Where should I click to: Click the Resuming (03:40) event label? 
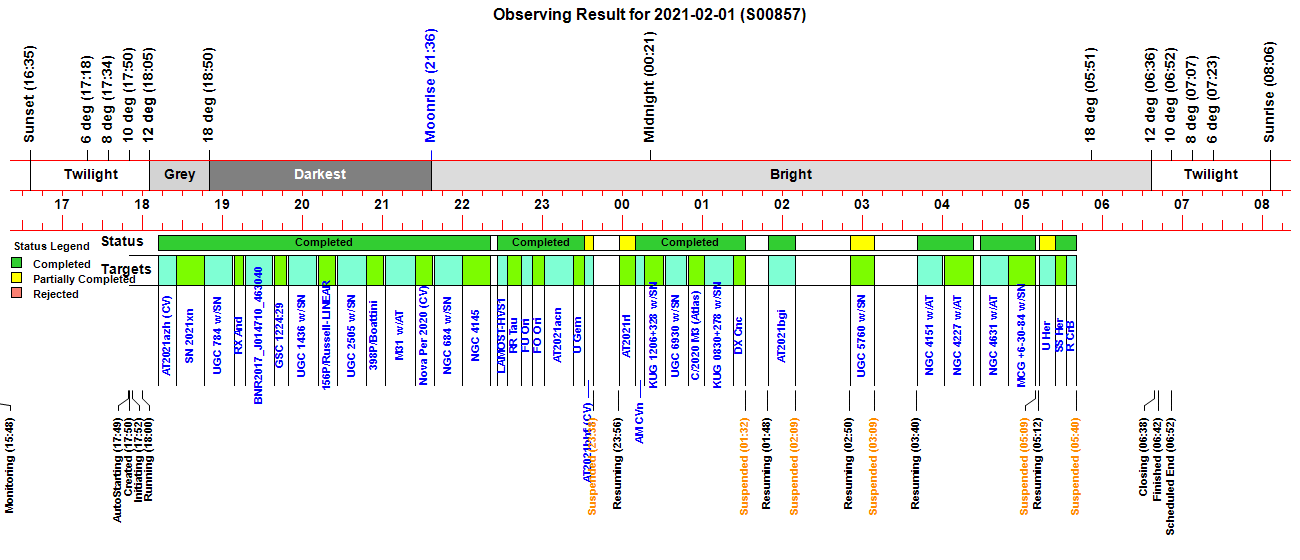pos(915,464)
